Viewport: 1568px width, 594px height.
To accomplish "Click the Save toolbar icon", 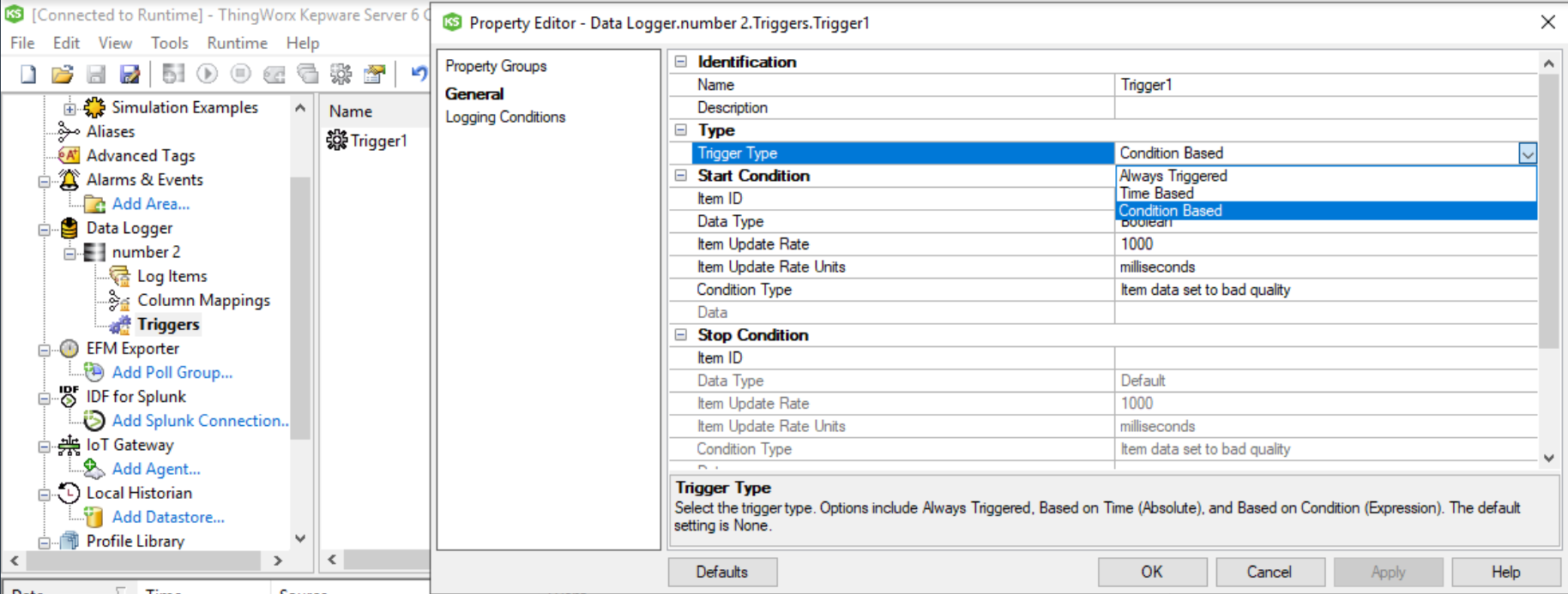I will point(96,75).
